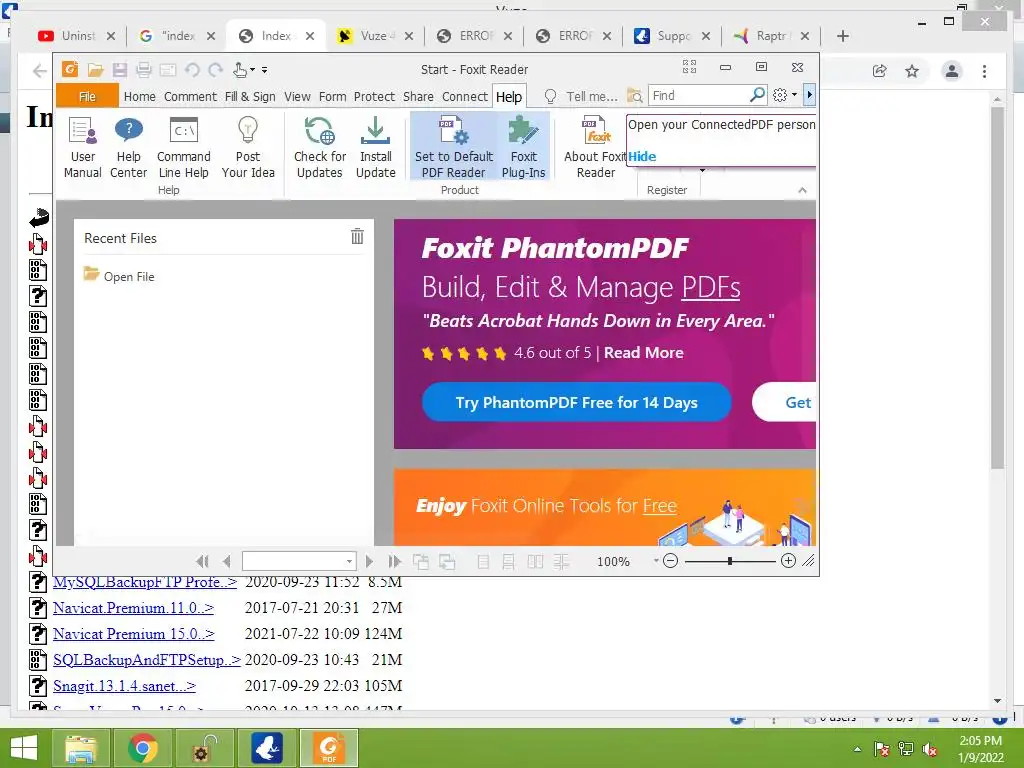
Task: Click the Foxit Reader application logo
Action: [70, 69]
